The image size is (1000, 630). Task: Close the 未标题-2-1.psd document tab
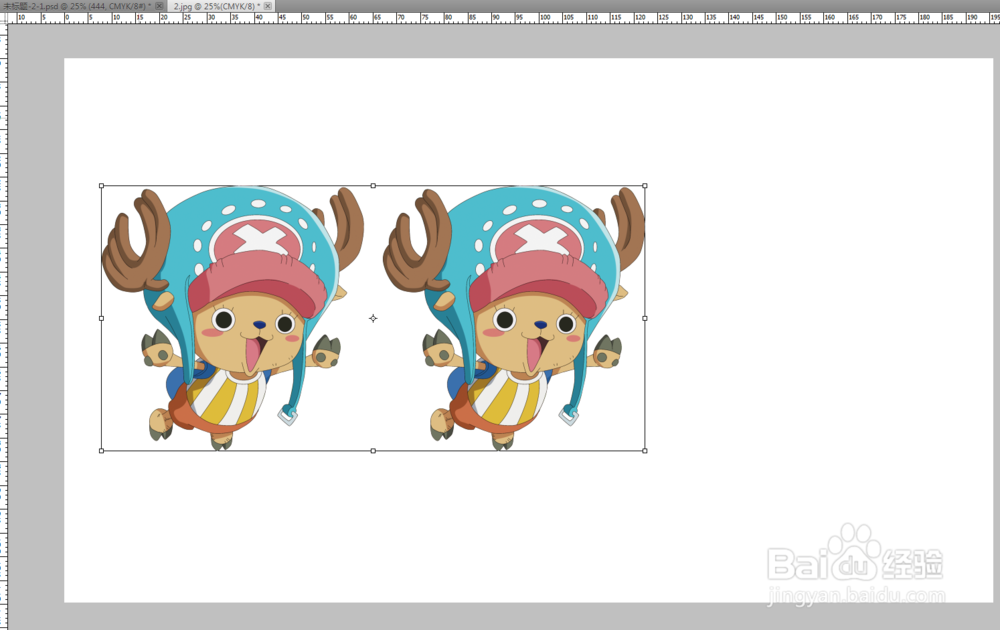[x=159, y=6]
